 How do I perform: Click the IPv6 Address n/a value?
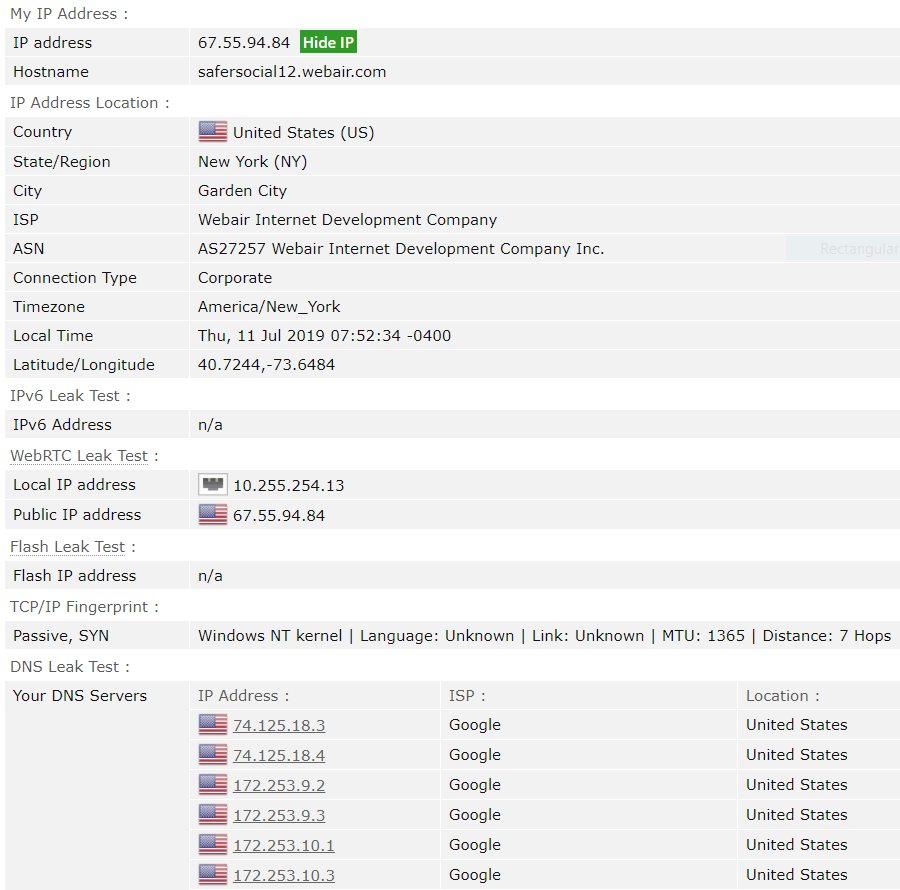point(210,425)
